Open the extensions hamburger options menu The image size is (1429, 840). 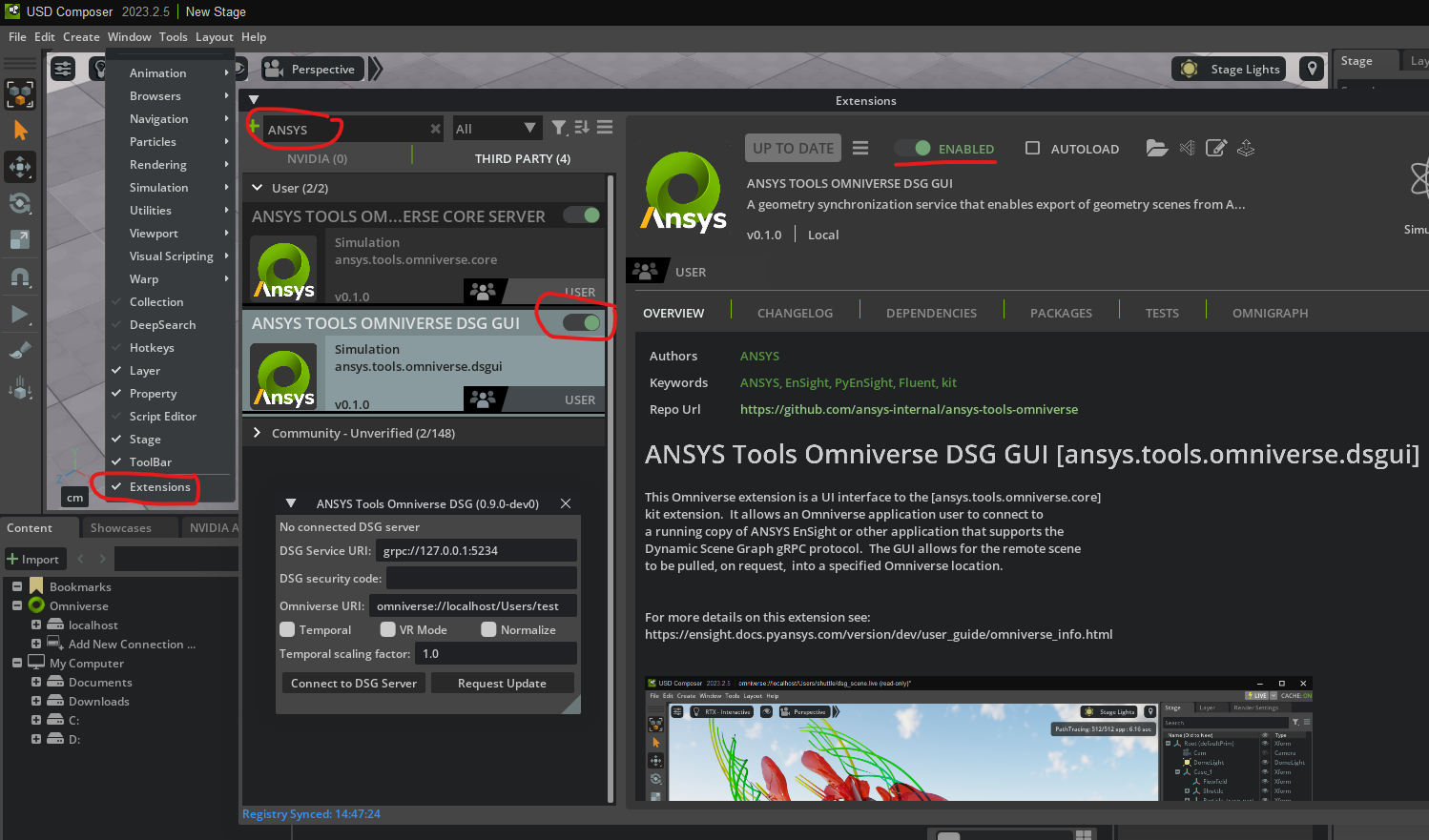pos(605,127)
